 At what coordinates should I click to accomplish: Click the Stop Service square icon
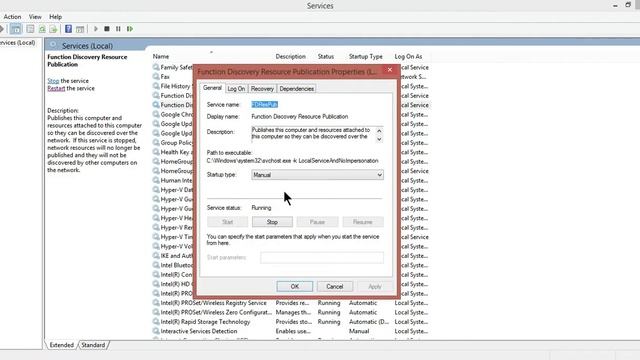click(x=107, y=29)
